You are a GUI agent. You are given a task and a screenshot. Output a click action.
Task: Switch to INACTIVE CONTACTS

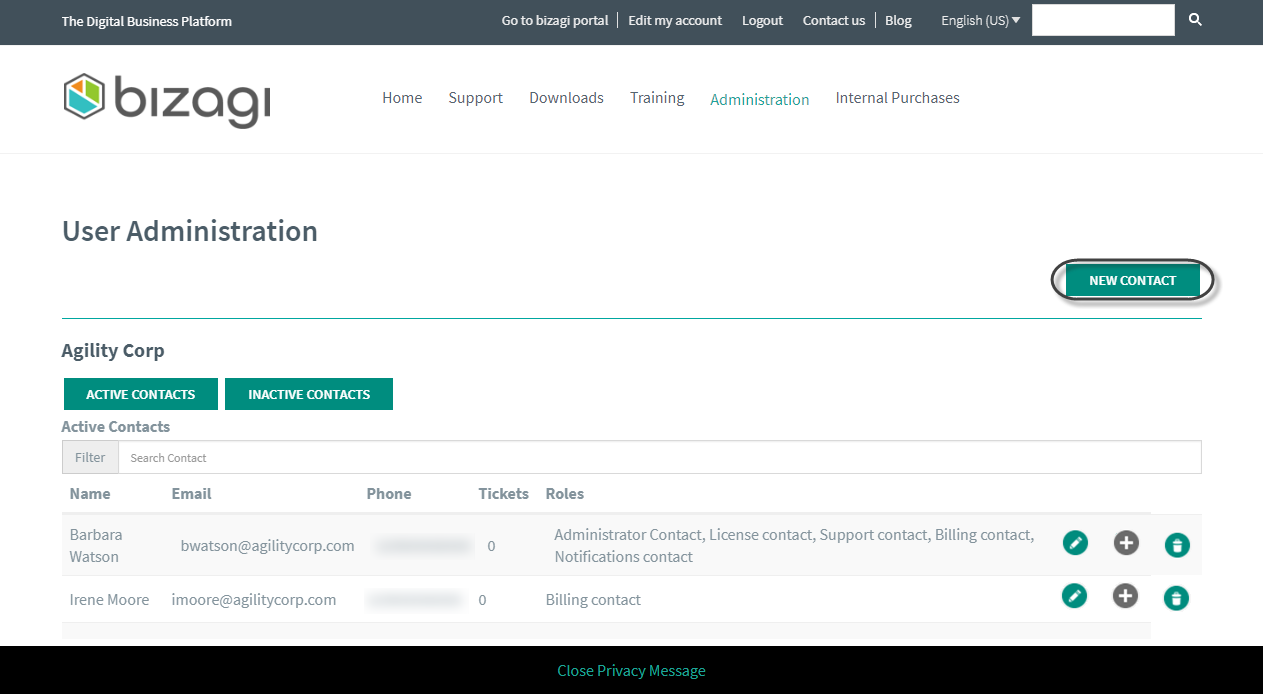pyautogui.click(x=309, y=394)
